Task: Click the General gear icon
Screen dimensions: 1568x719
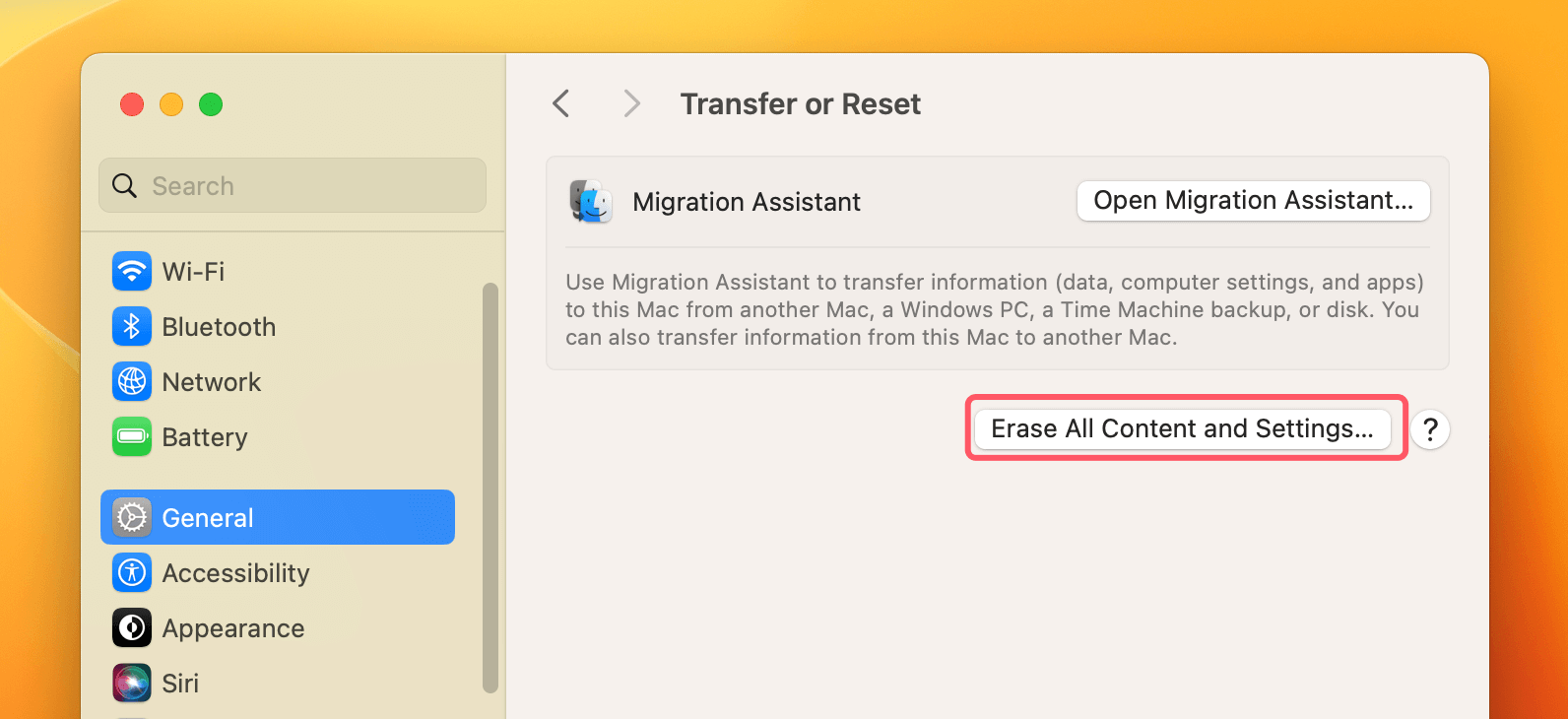Action: [x=132, y=517]
